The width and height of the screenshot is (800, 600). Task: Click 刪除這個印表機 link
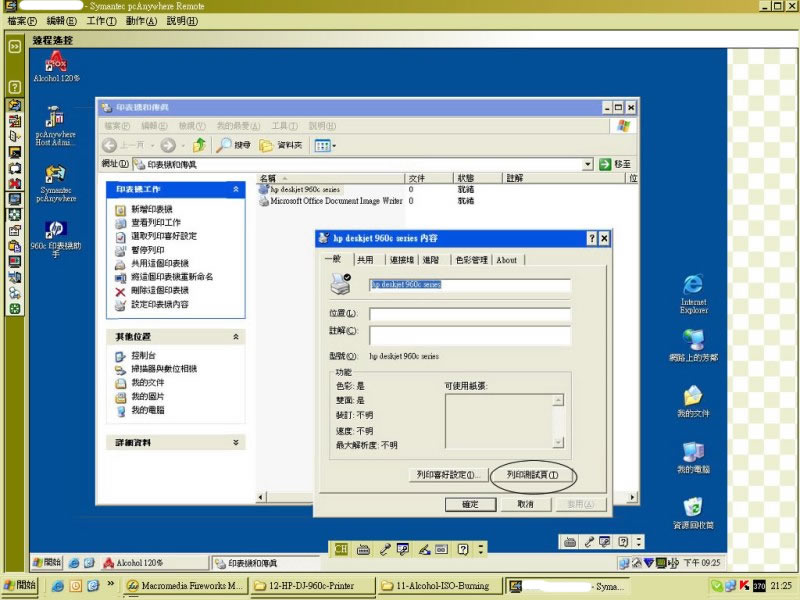pos(160,290)
